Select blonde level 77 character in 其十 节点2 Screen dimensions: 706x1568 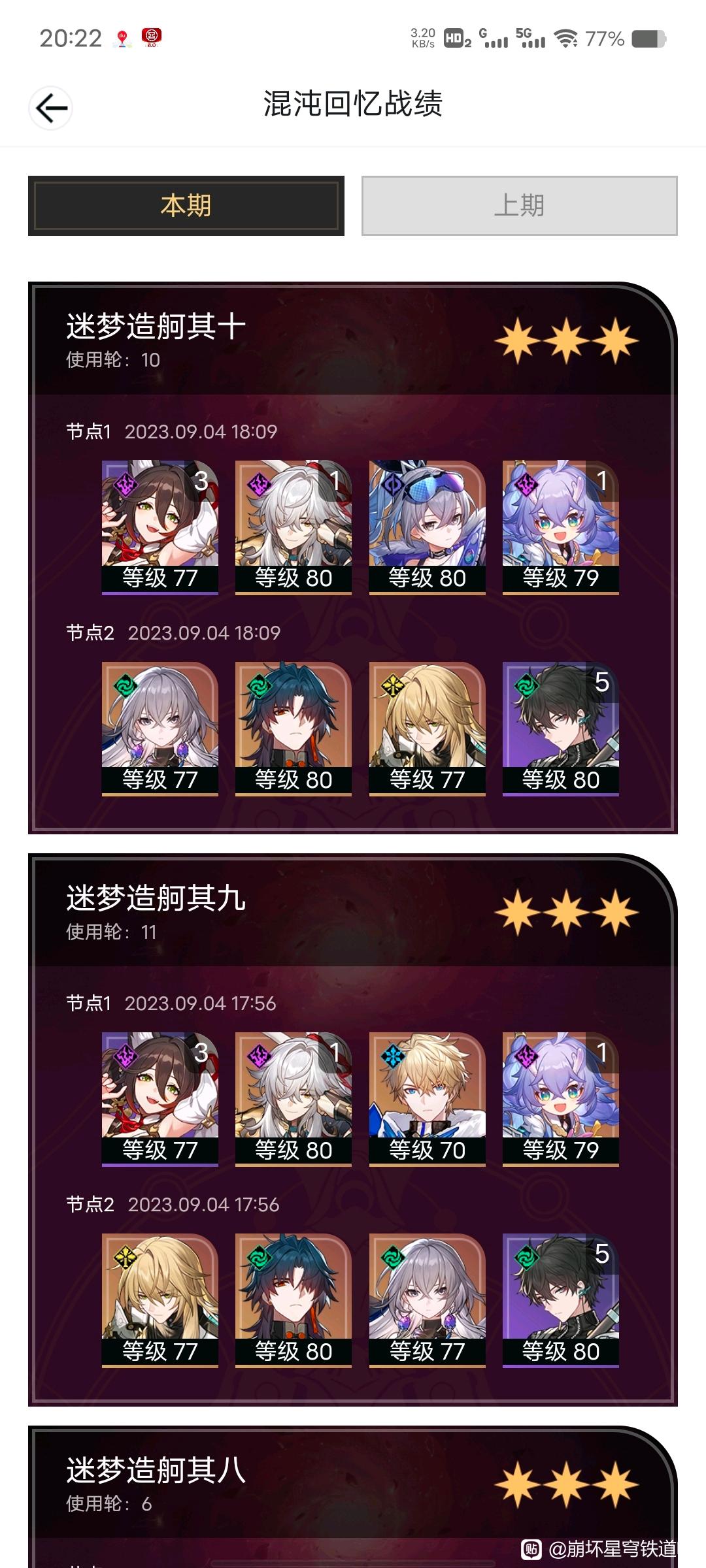point(428,729)
